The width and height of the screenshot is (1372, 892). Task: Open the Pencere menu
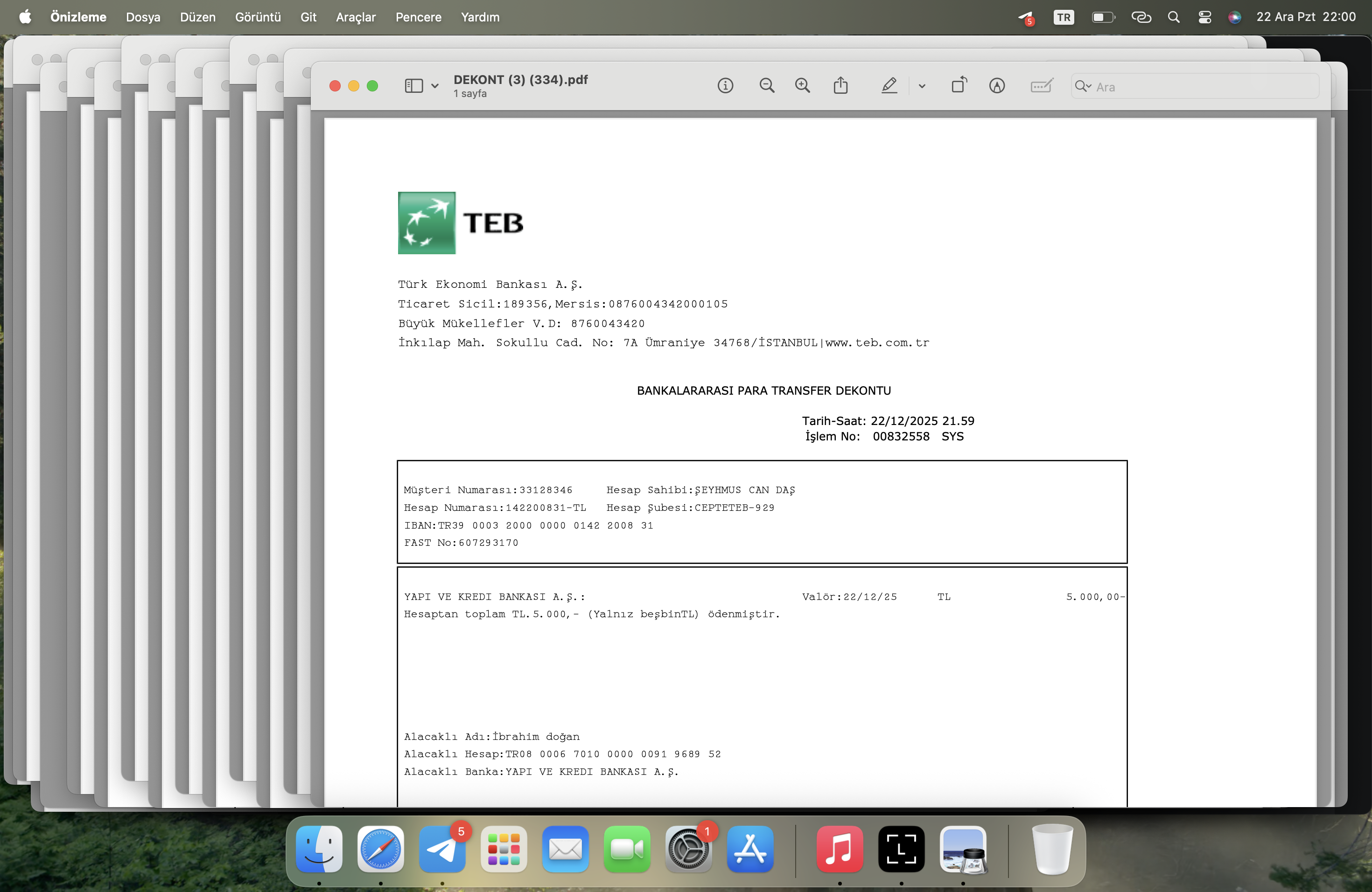click(419, 17)
